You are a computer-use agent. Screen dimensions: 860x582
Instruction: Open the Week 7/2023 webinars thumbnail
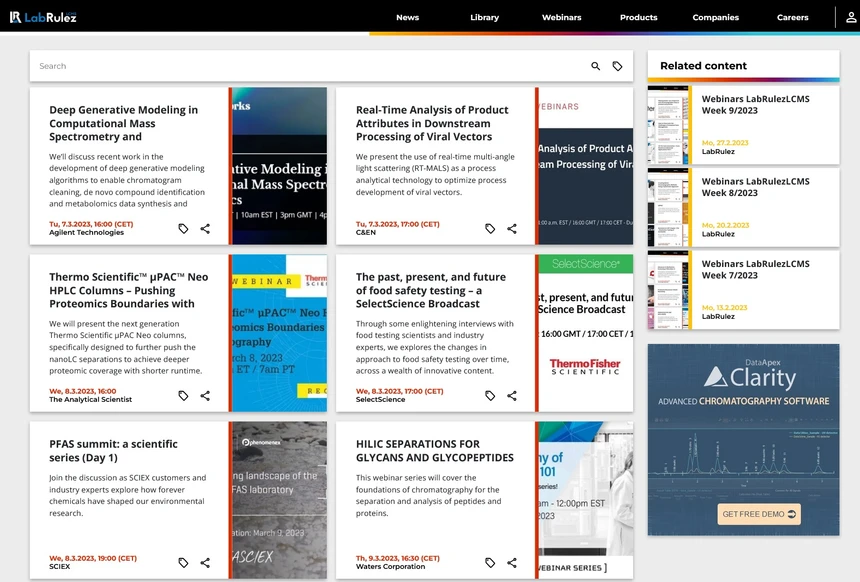pyautogui.click(x=668, y=291)
